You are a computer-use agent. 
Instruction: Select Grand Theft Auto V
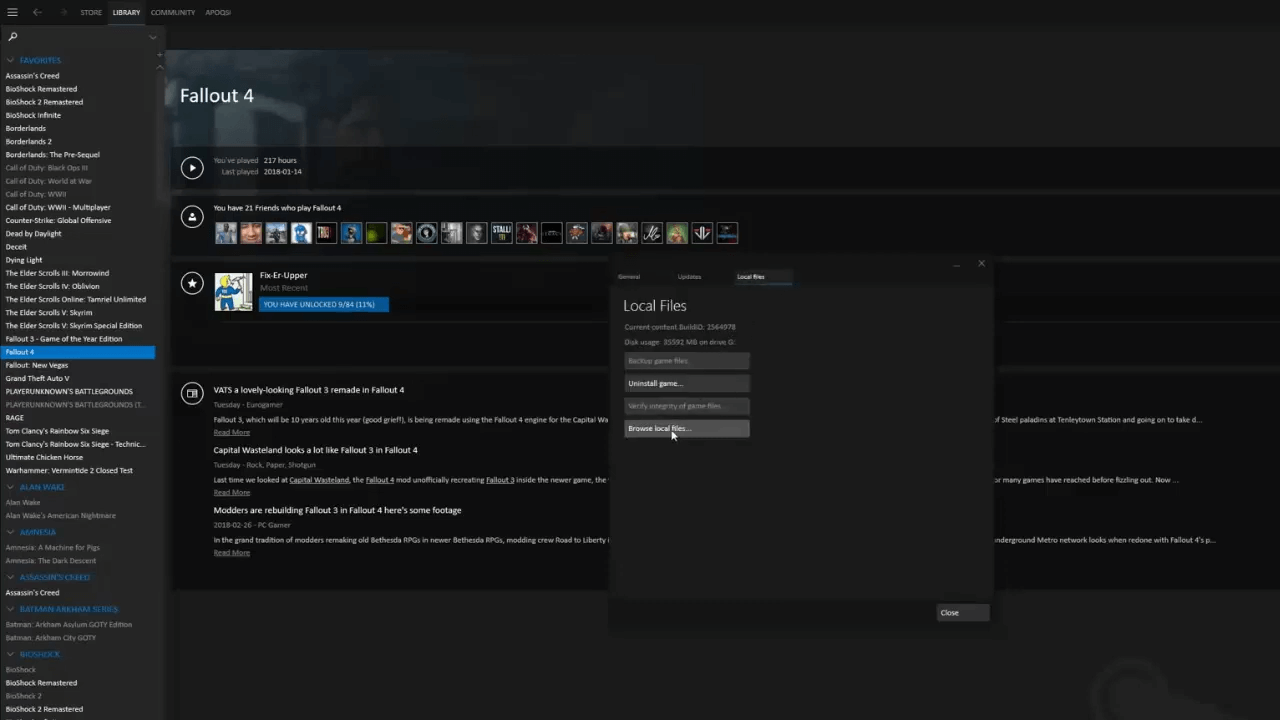tap(37, 378)
